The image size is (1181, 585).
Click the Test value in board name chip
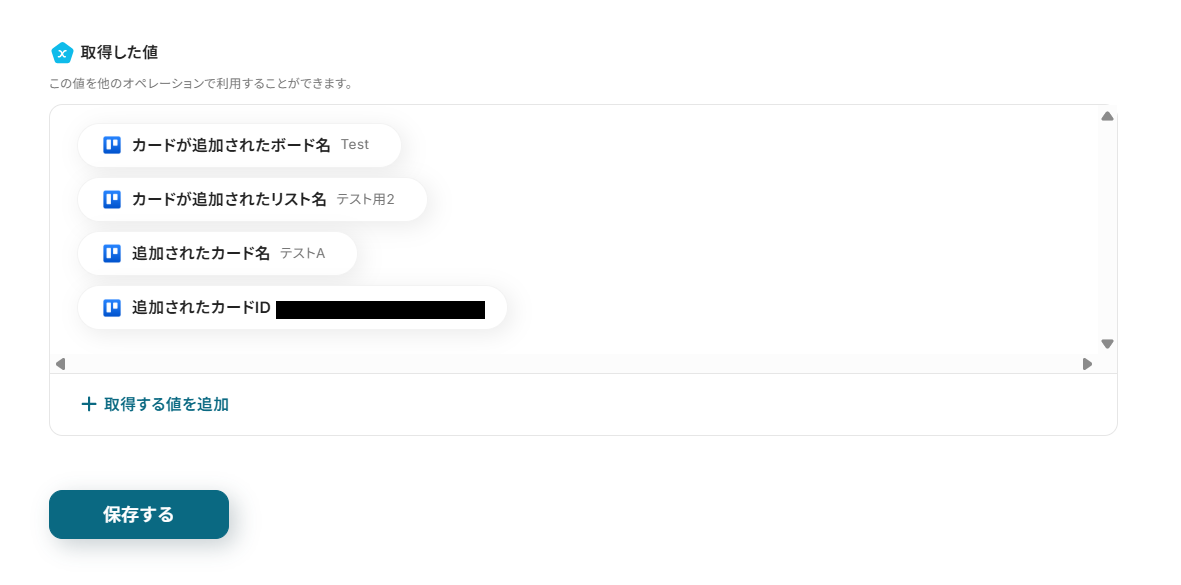pyautogui.click(x=355, y=145)
